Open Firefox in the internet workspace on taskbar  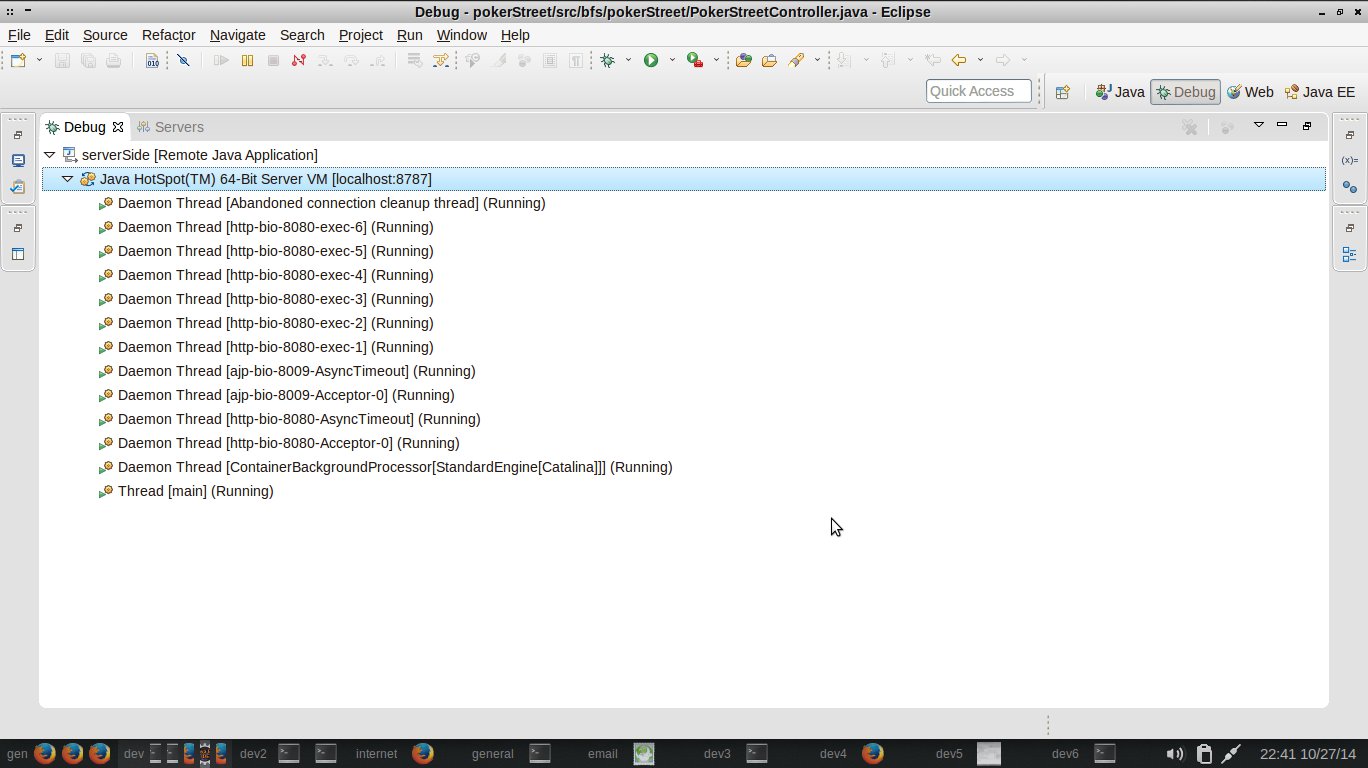point(423,753)
